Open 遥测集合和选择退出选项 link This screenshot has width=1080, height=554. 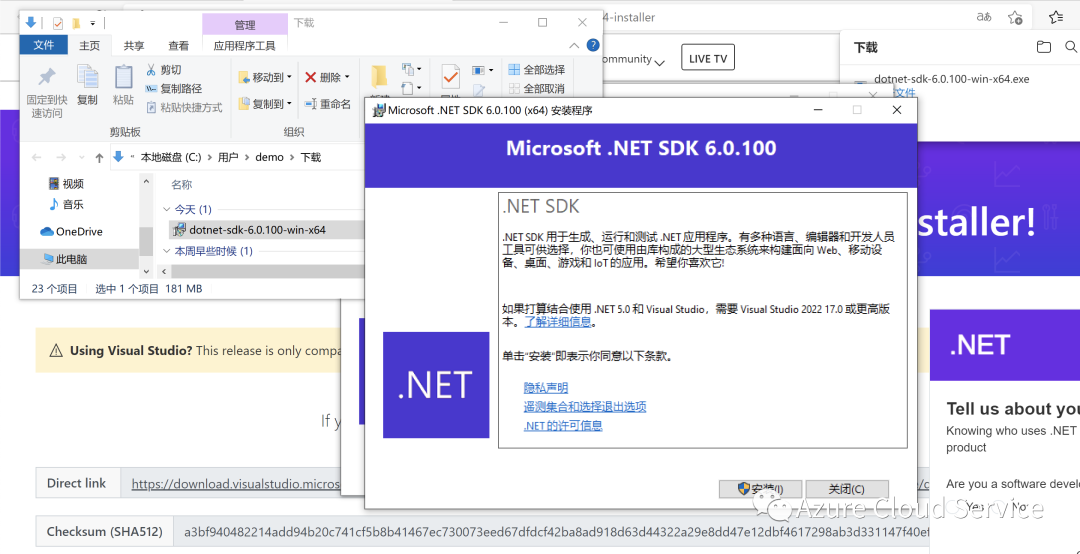point(585,407)
